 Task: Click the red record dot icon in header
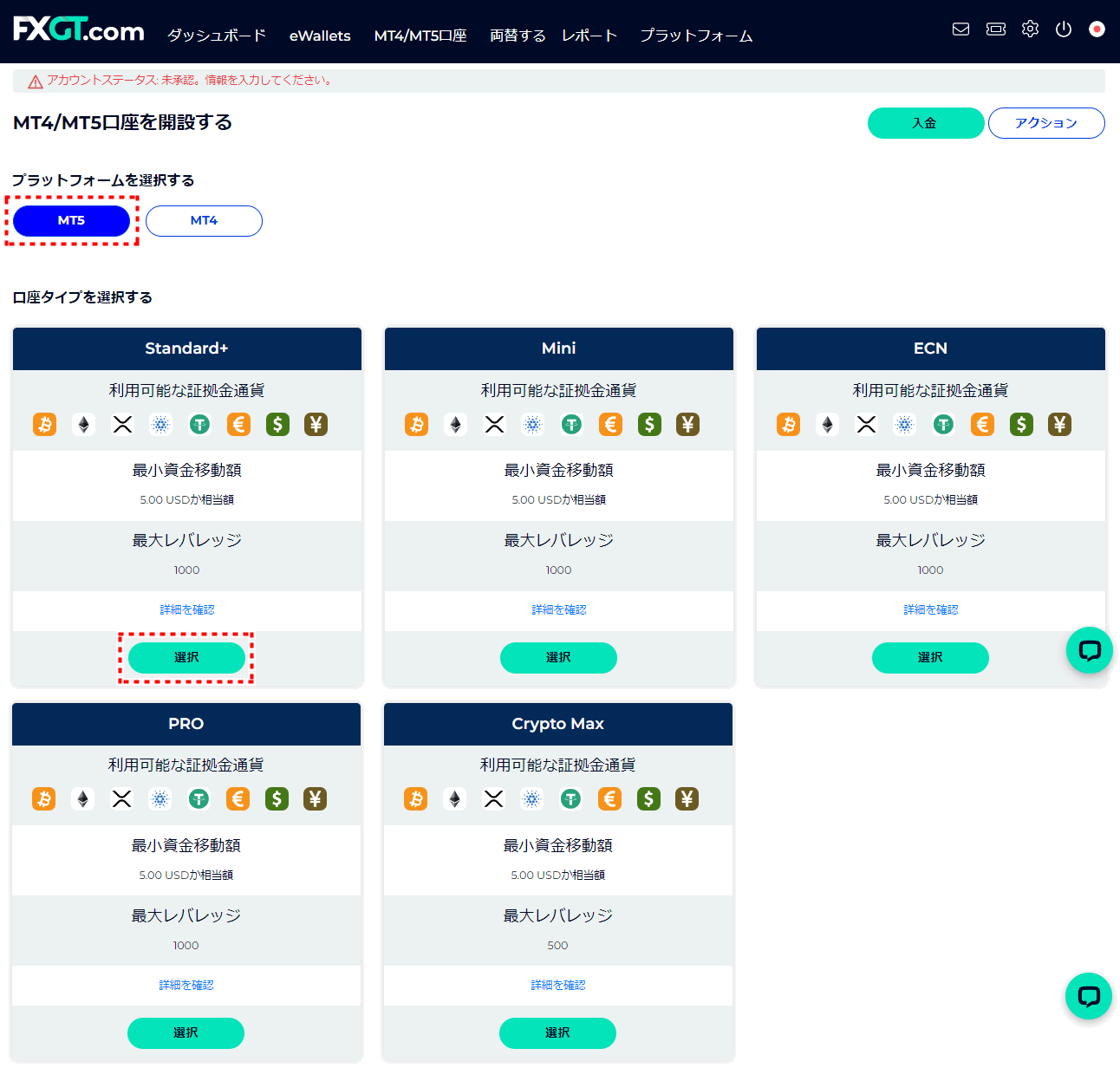coord(1097,29)
